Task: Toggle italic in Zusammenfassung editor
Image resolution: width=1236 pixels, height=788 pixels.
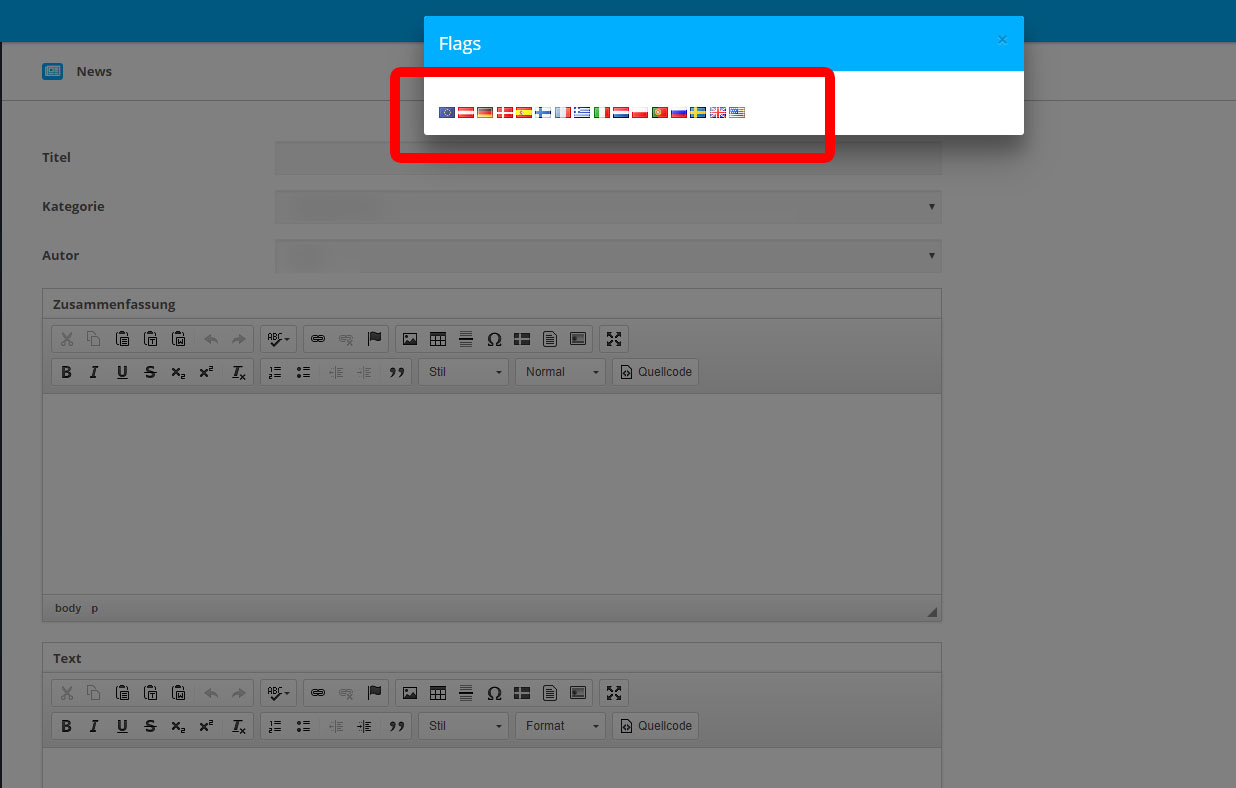Action: click(94, 372)
